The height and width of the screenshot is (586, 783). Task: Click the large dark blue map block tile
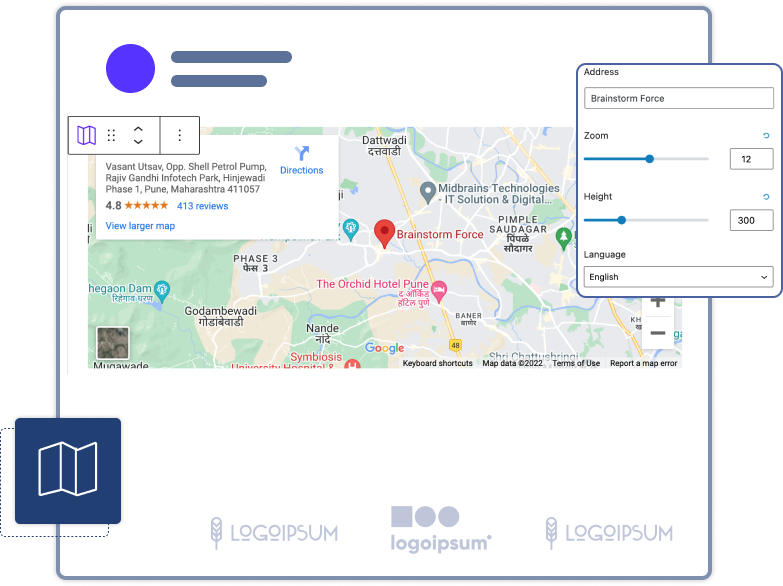[68, 471]
